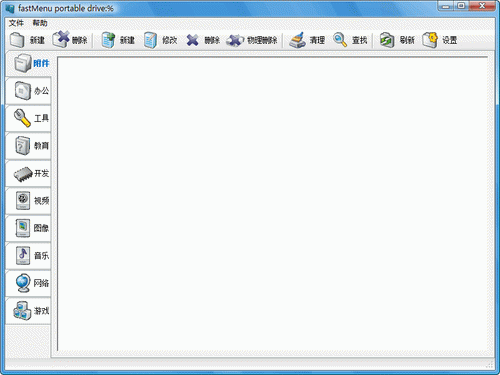Screen dimensions: 500x375
Task: Click the 查找 magnifier search icon
Action: 340,40
